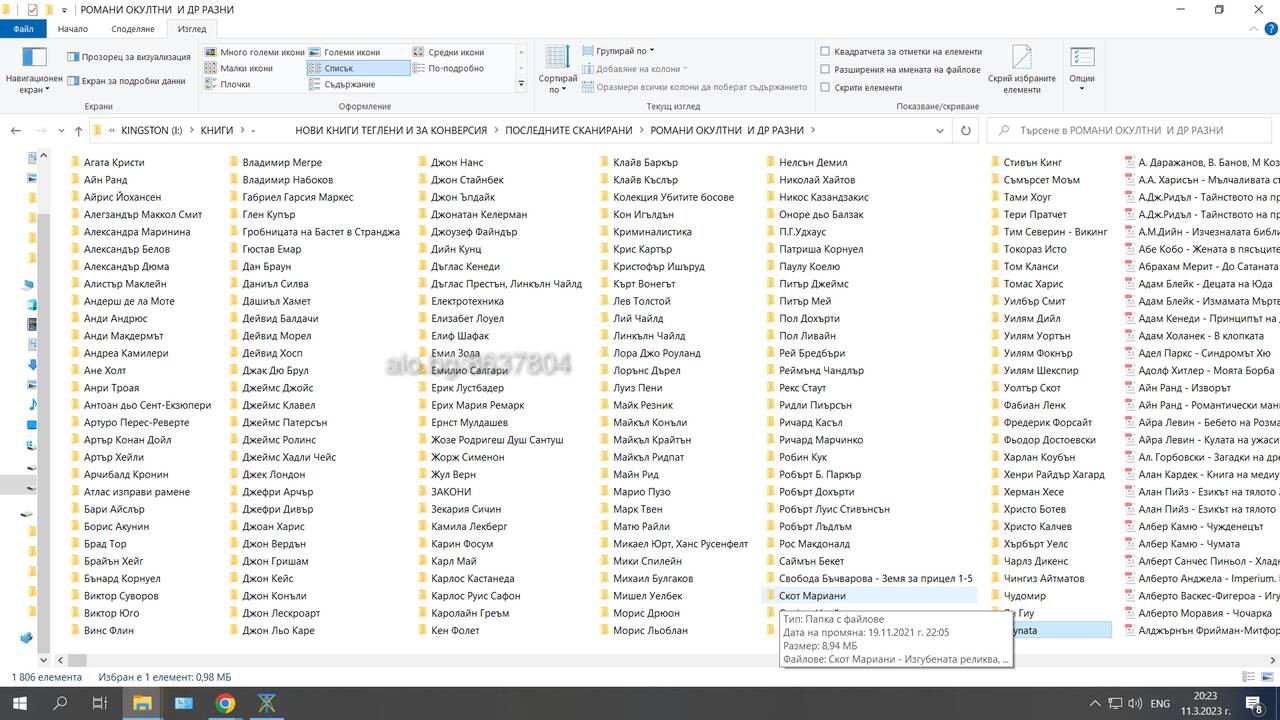This screenshot has width=1280, height=720.
Task: Click the search box field
Action: coord(1130,130)
